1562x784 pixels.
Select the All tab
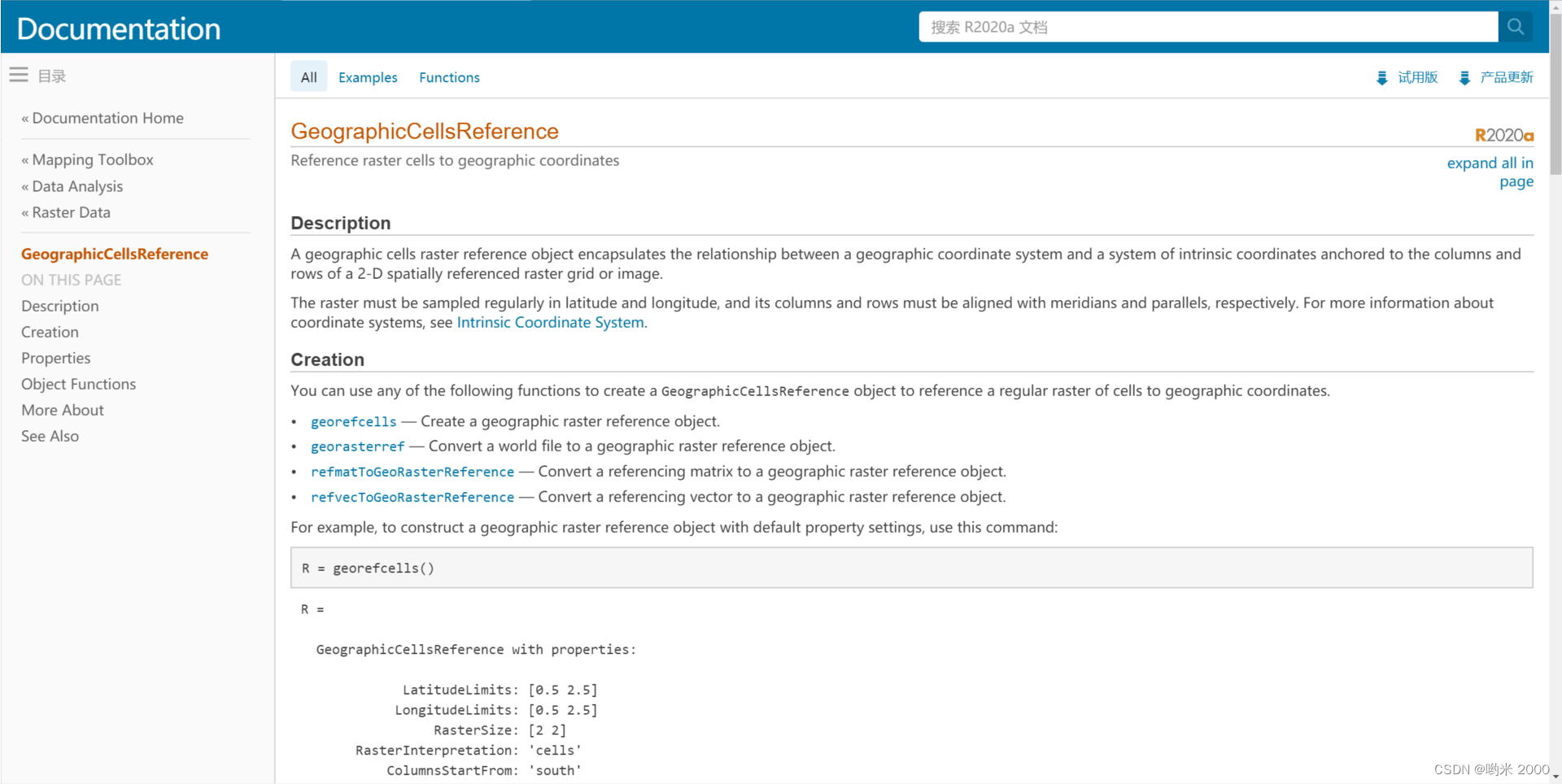tap(308, 76)
